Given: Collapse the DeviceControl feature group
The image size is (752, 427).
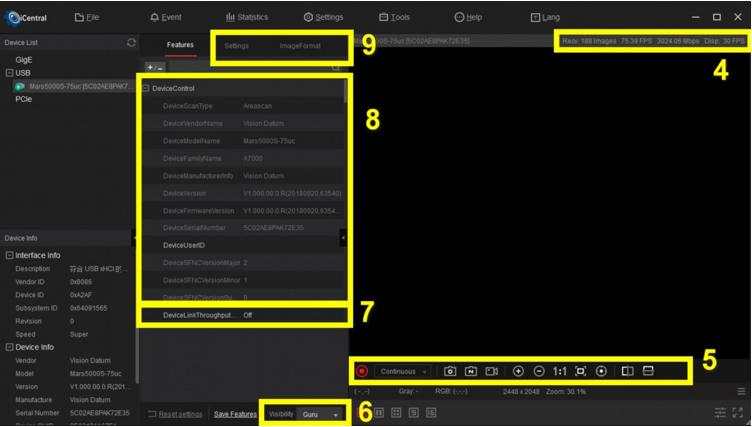Looking at the screenshot, I should pyautogui.click(x=146, y=88).
